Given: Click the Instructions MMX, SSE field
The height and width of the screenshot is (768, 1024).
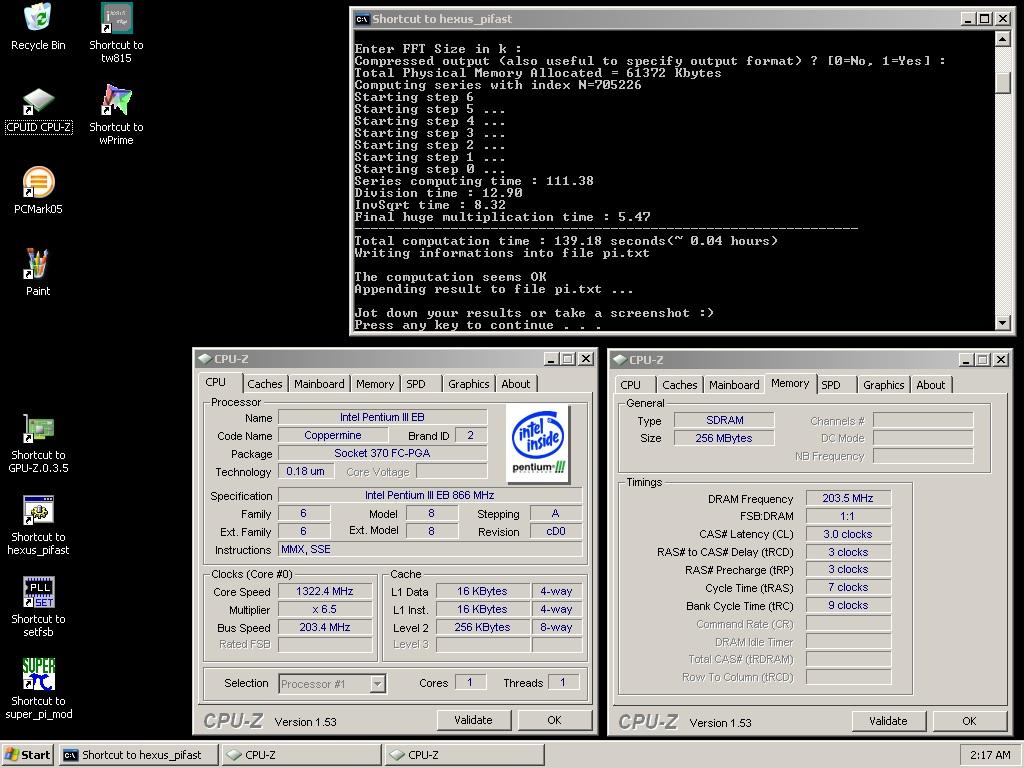Looking at the screenshot, I should pyautogui.click(x=430, y=550).
